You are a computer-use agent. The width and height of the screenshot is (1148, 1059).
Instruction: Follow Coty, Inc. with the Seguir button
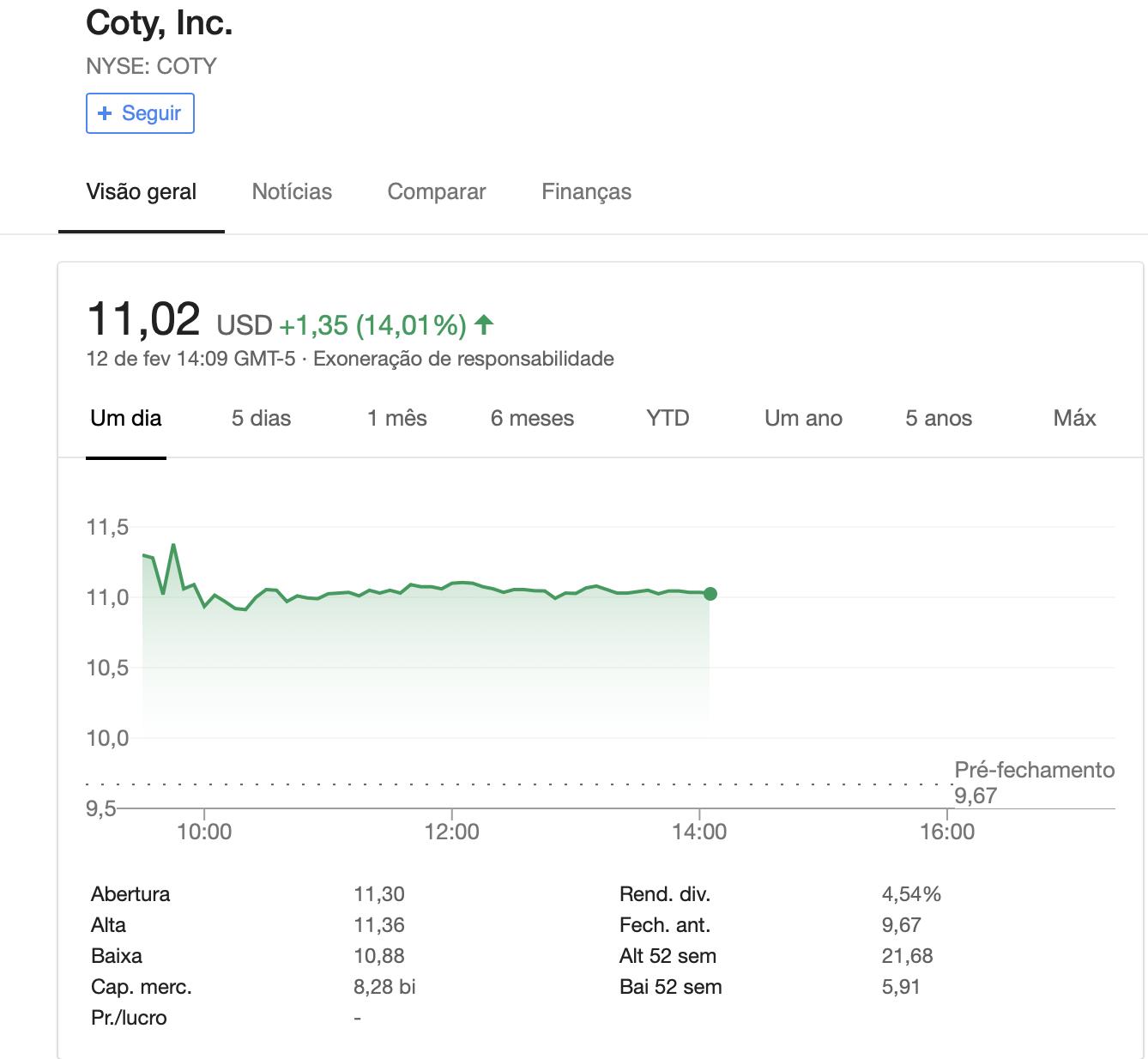pos(140,113)
